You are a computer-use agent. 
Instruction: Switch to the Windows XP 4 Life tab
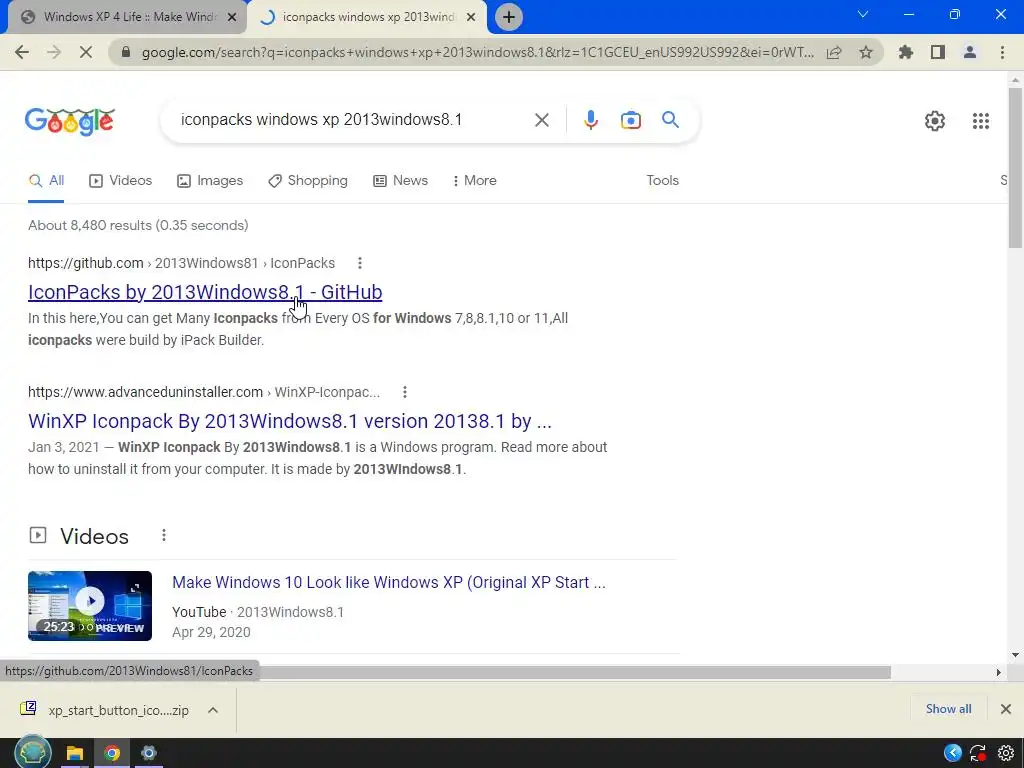(127, 17)
